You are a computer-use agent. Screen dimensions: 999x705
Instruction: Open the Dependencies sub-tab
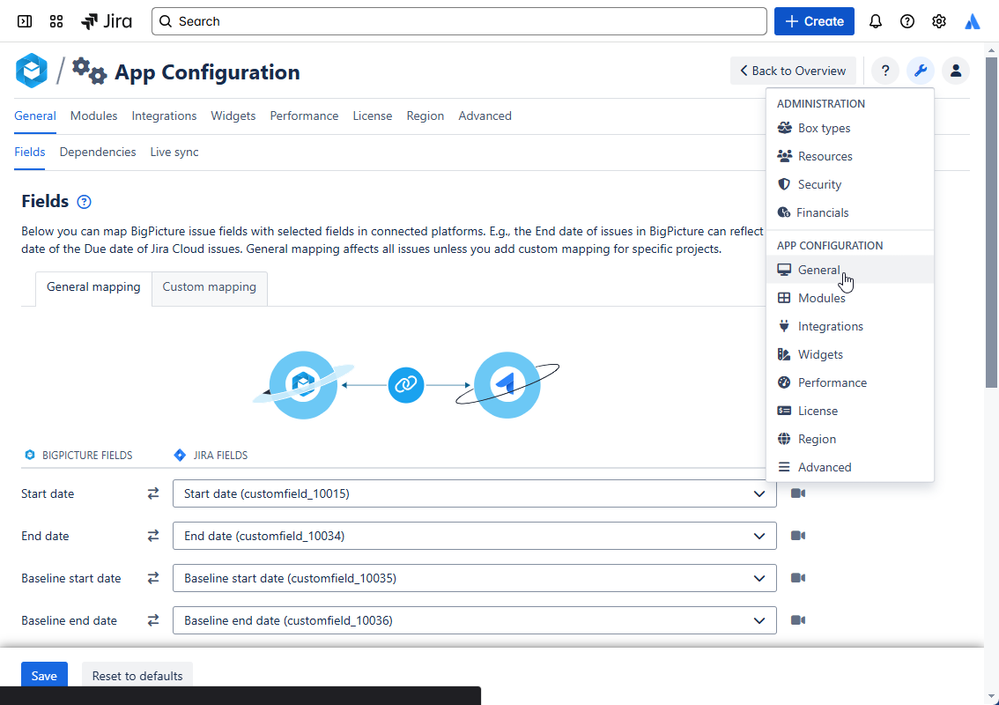pyautogui.click(x=97, y=152)
